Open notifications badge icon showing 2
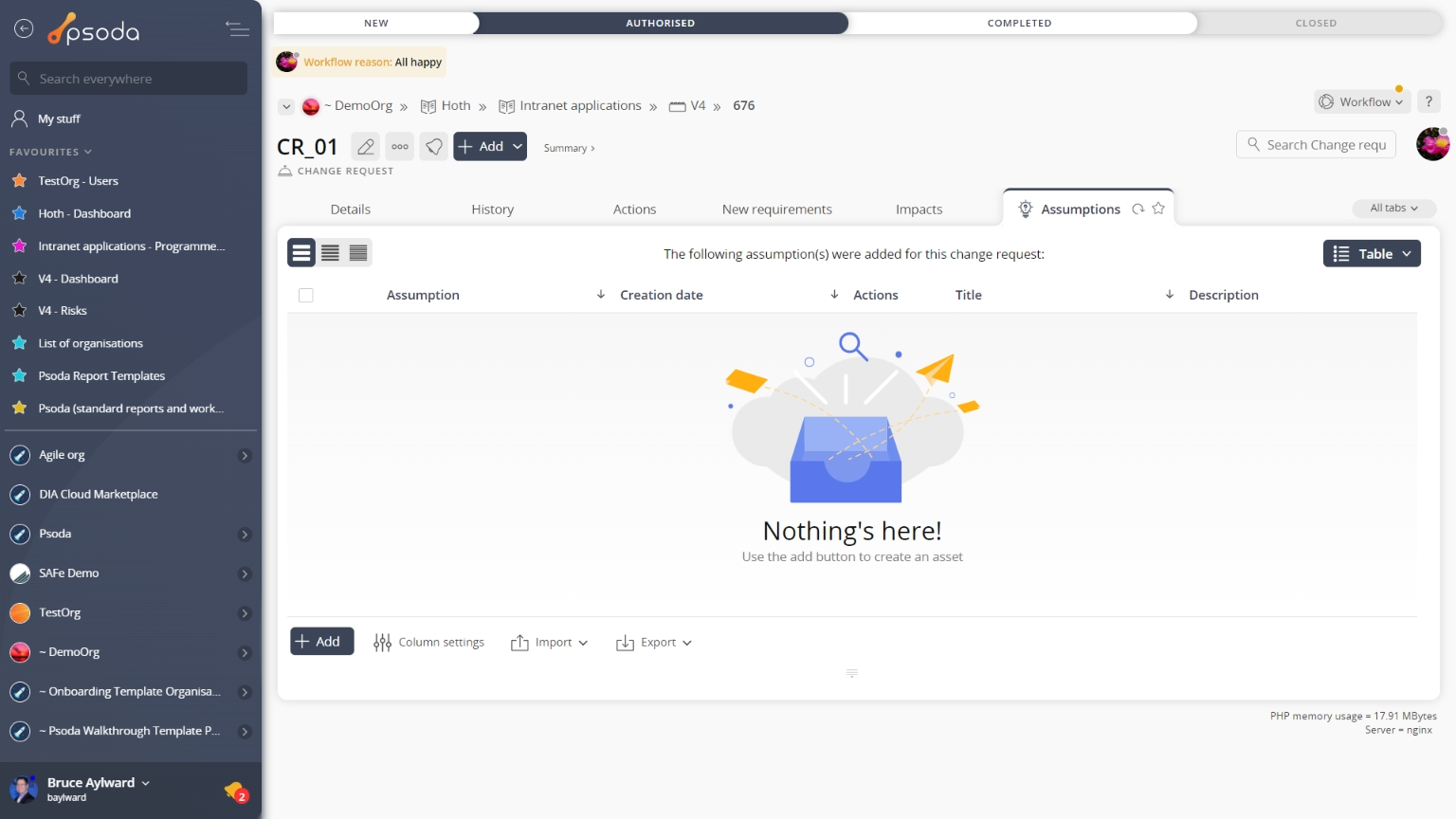The width and height of the screenshot is (1456, 819). tap(236, 792)
